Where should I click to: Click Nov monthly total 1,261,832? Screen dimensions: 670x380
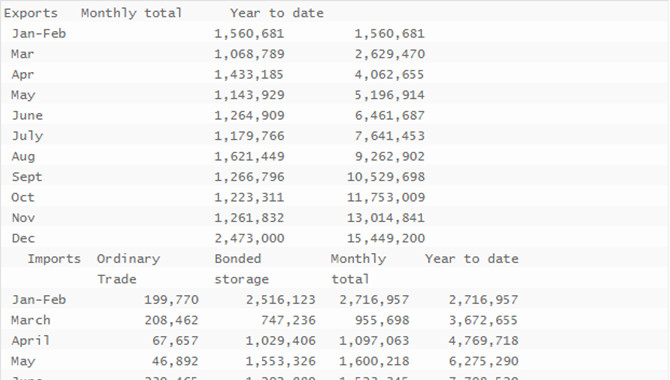pyautogui.click(x=249, y=218)
